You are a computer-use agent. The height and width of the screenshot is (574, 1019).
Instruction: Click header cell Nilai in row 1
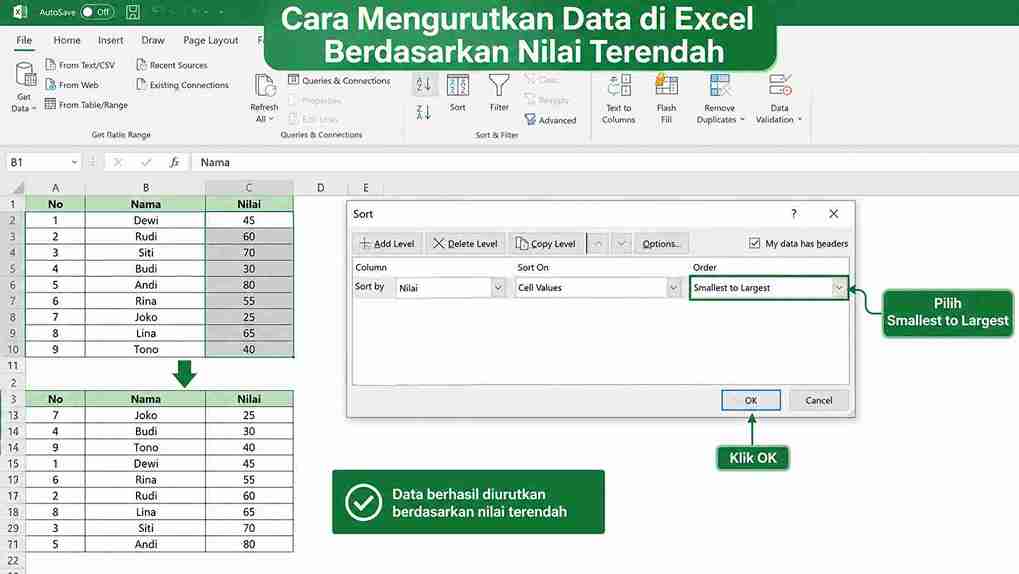249,204
